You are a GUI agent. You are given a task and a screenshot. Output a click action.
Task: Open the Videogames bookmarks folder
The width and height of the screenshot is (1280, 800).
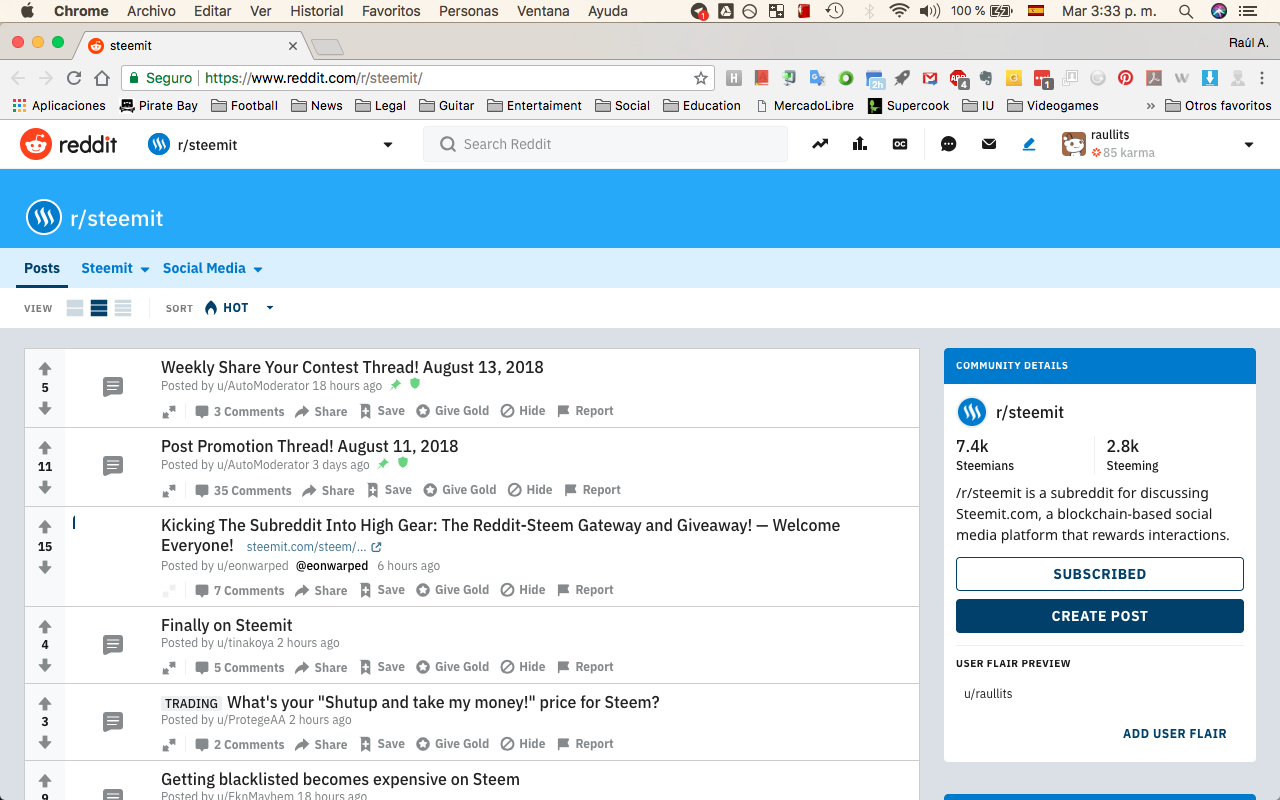pyautogui.click(x=1053, y=105)
